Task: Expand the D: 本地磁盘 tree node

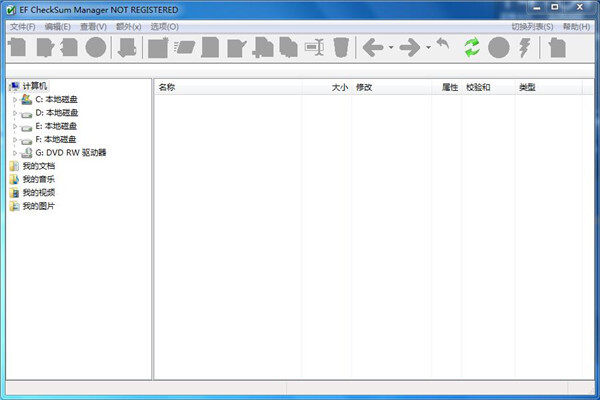Action: [15, 113]
